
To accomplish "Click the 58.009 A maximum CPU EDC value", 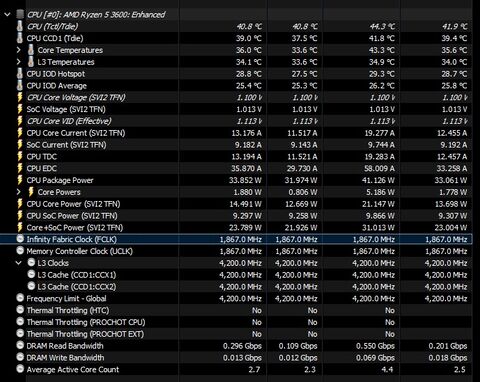I will (x=379, y=168).
